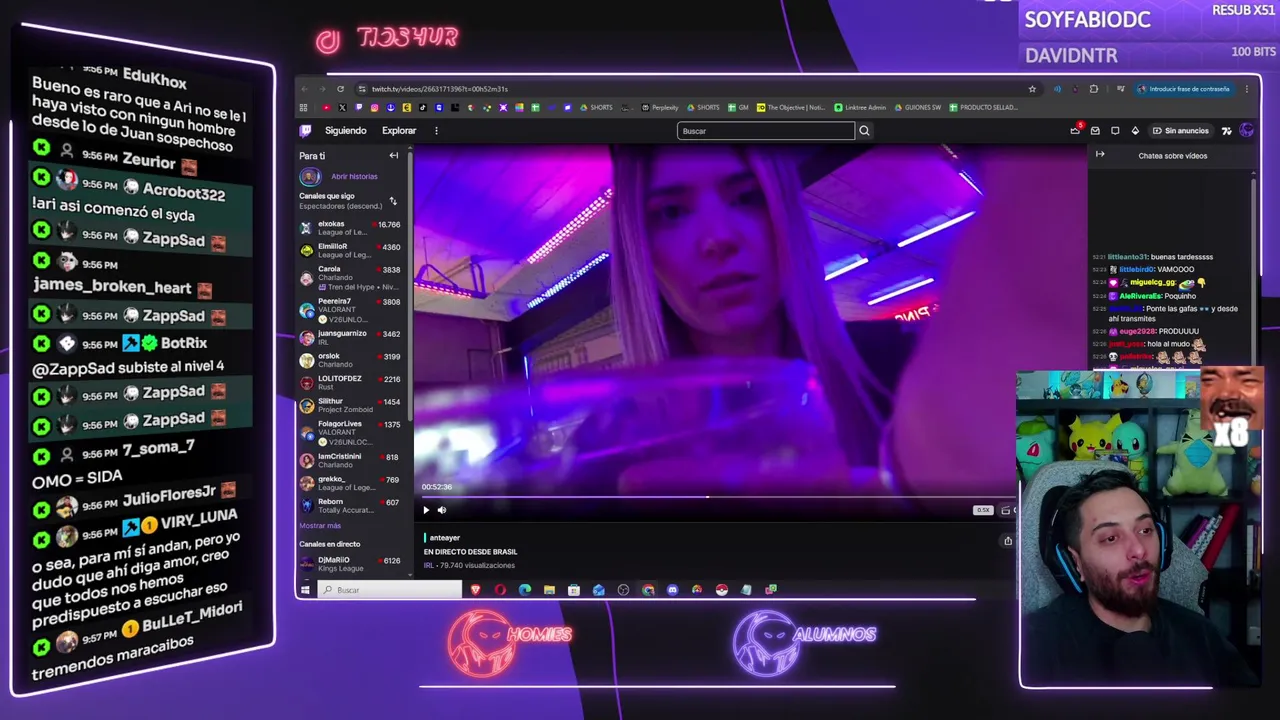Click the search magnifier button
The image size is (1280, 720).
(864, 131)
